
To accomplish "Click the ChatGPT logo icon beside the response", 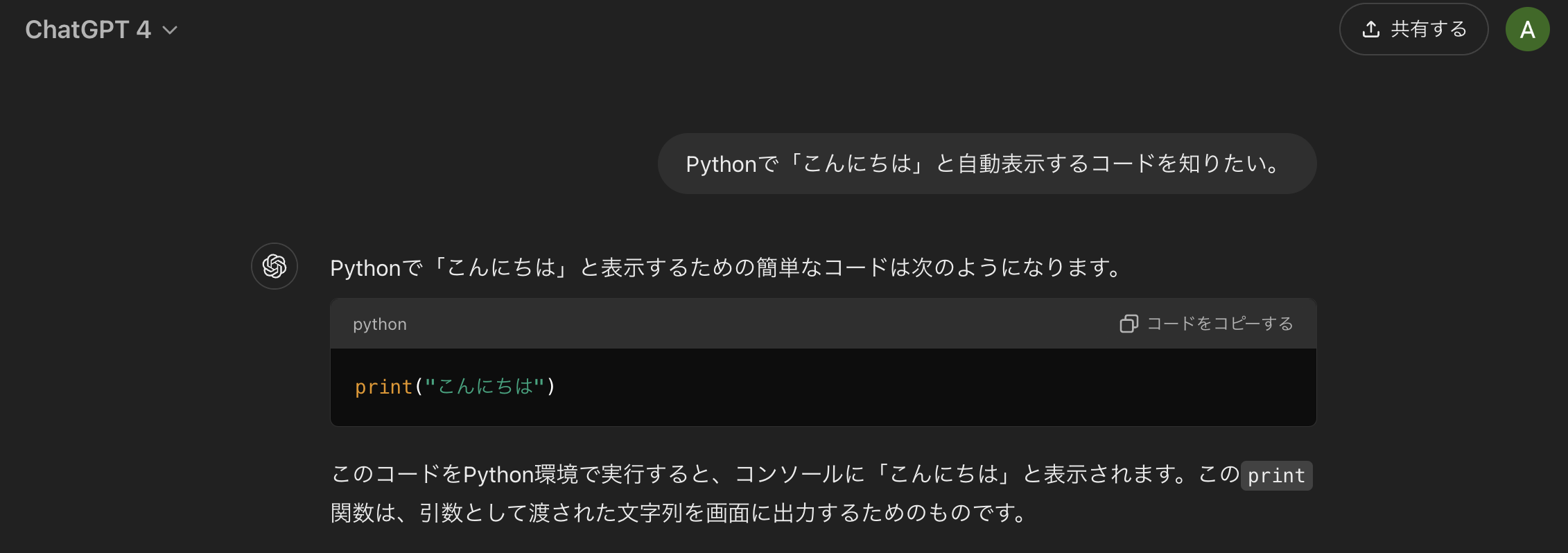I will [x=274, y=266].
